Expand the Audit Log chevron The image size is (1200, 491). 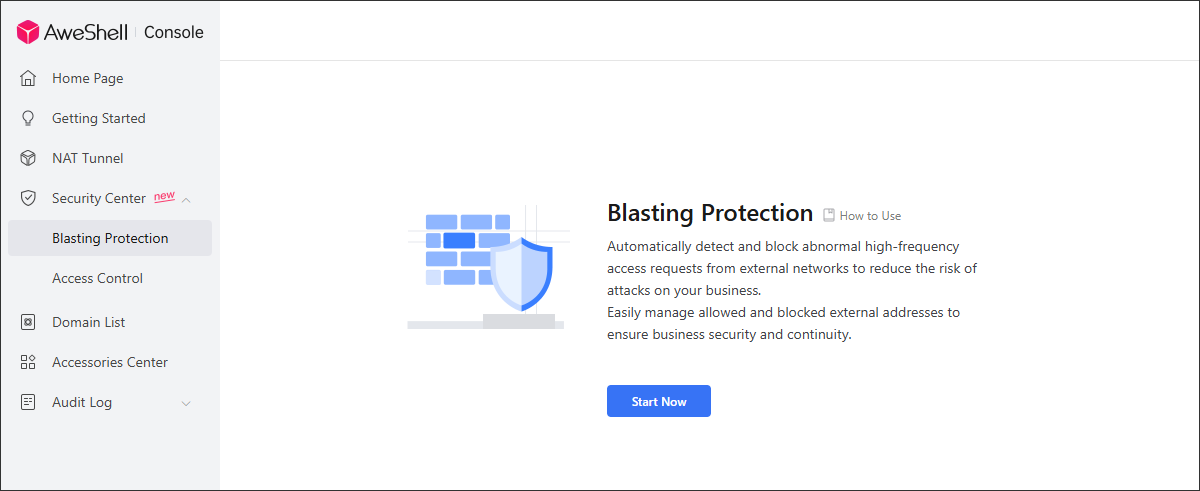tap(186, 403)
